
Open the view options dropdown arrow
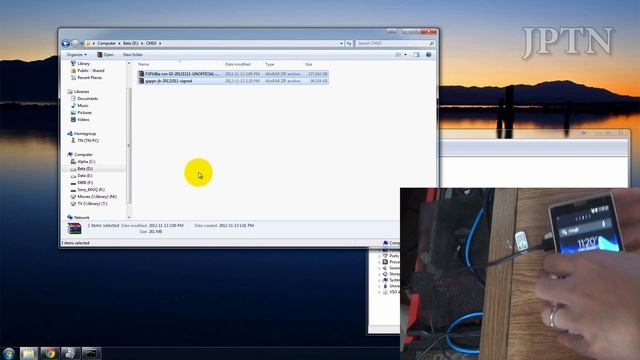(x=405, y=55)
